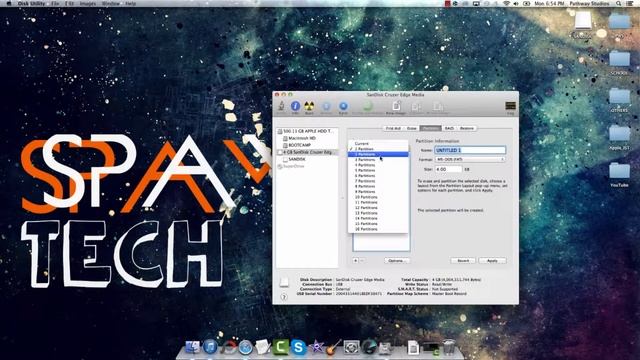640x360 pixels.
Task: Choose 7 Partitions layout option
Action: tap(378, 181)
